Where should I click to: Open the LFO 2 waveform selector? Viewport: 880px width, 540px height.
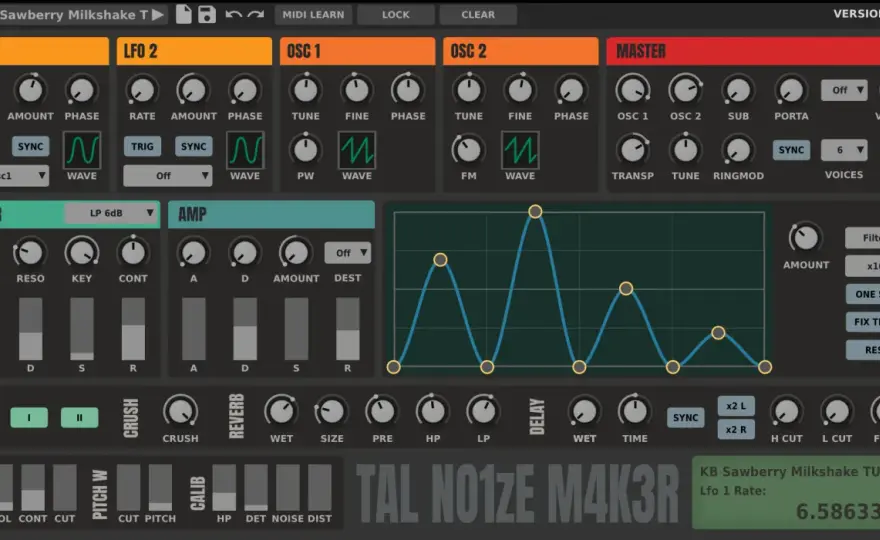[x=245, y=150]
